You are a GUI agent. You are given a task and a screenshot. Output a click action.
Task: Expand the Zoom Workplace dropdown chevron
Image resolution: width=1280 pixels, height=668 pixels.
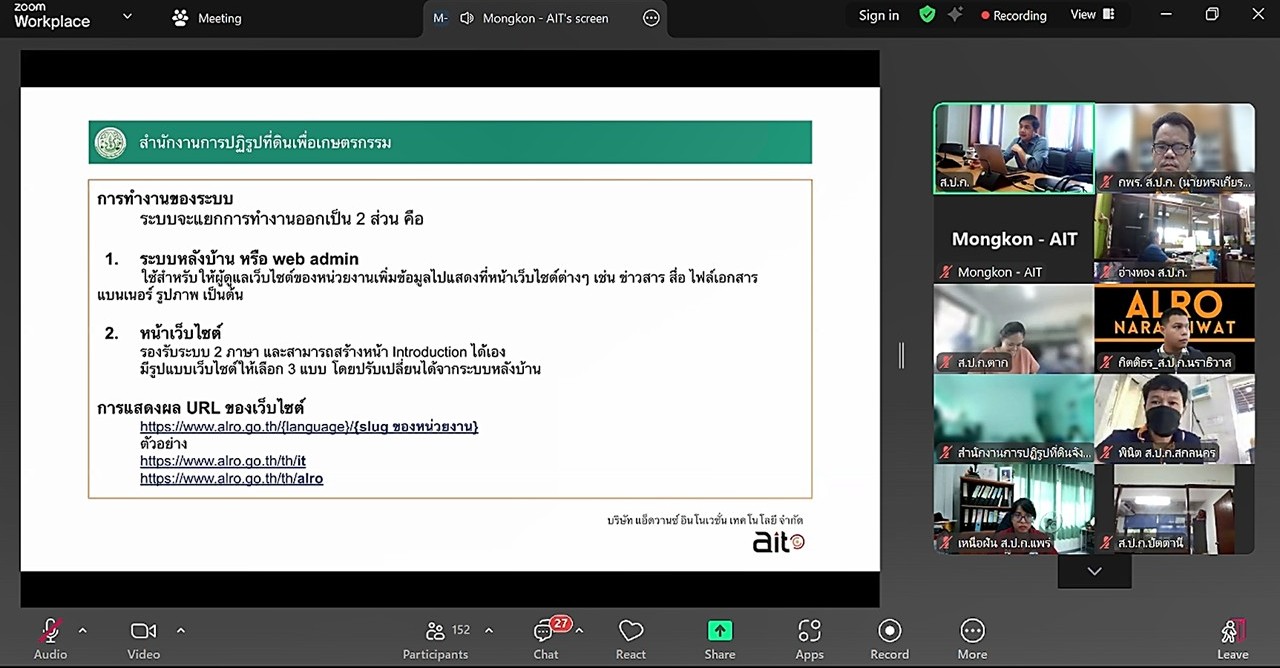point(127,17)
